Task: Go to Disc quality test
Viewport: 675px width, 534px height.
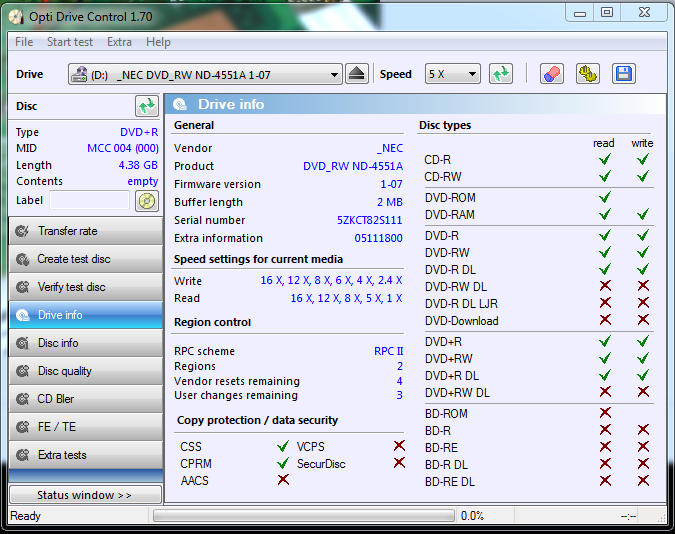Action: pos(85,371)
